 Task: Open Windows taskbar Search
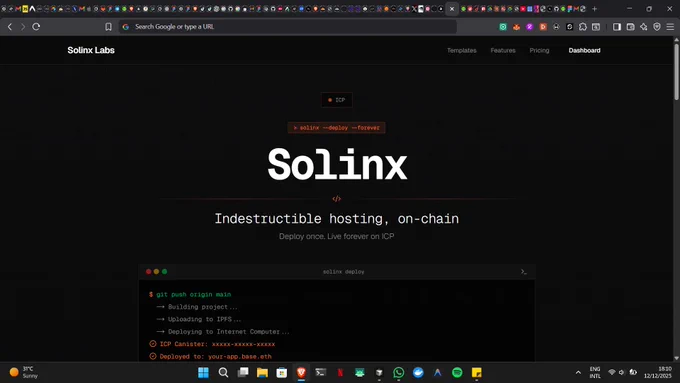pyautogui.click(x=223, y=373)
